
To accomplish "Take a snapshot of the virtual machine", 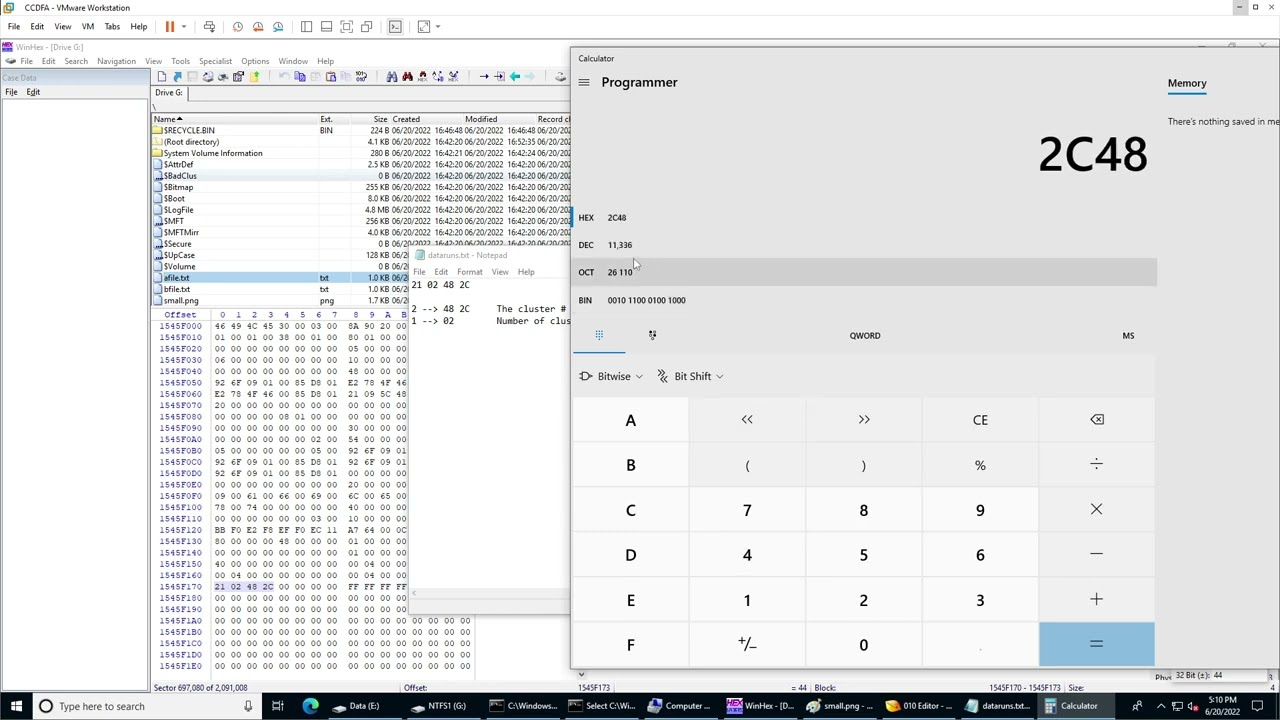I will click(x=238, y=27).
